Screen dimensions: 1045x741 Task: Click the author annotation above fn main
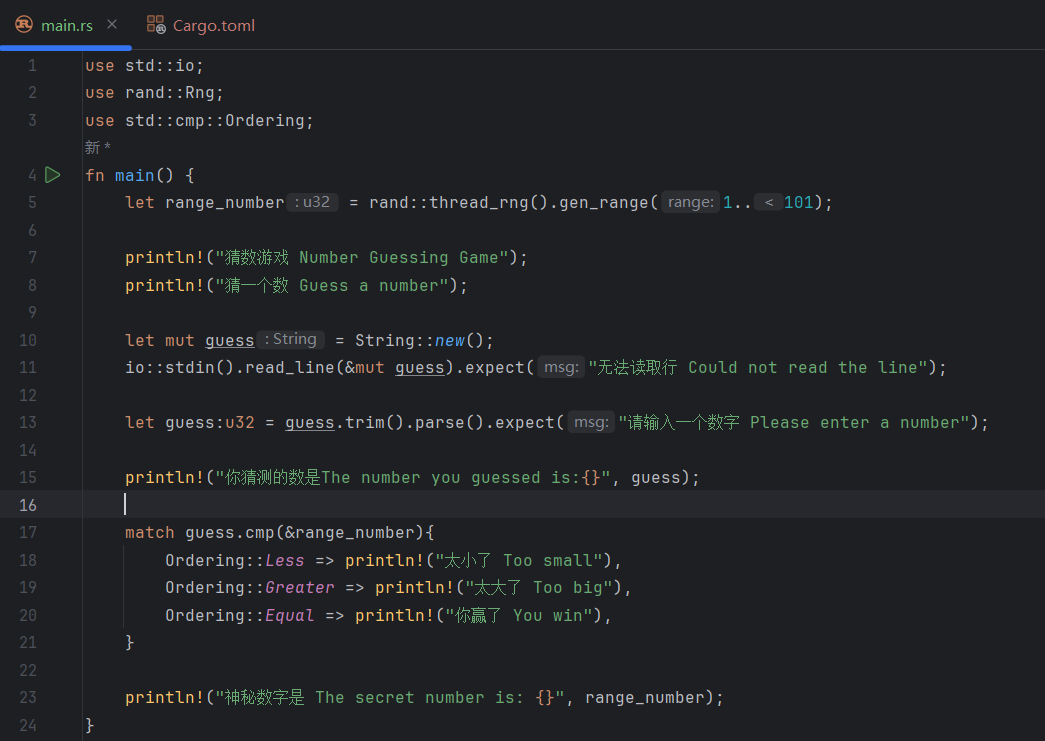[x=97, y=147]
